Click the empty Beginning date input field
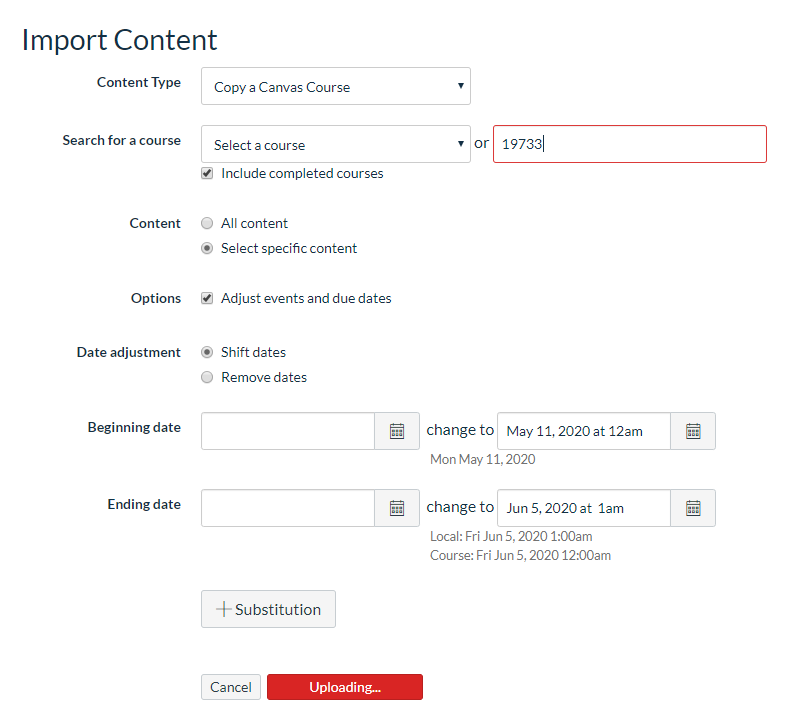 point(288,431)
